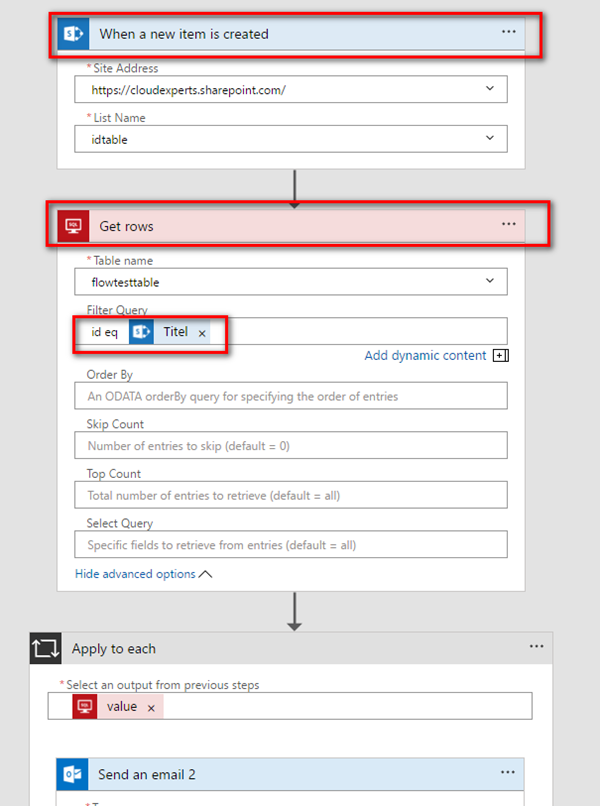
Task: Click the Apply to each loop icon
Action: point(46,648)
